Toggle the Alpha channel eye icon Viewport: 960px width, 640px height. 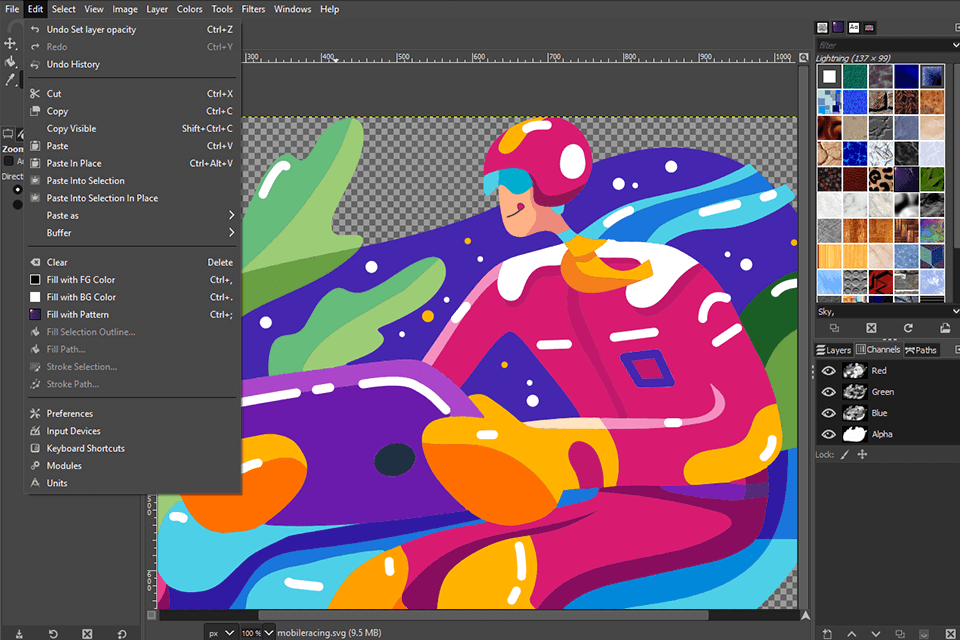coord(827,434)
